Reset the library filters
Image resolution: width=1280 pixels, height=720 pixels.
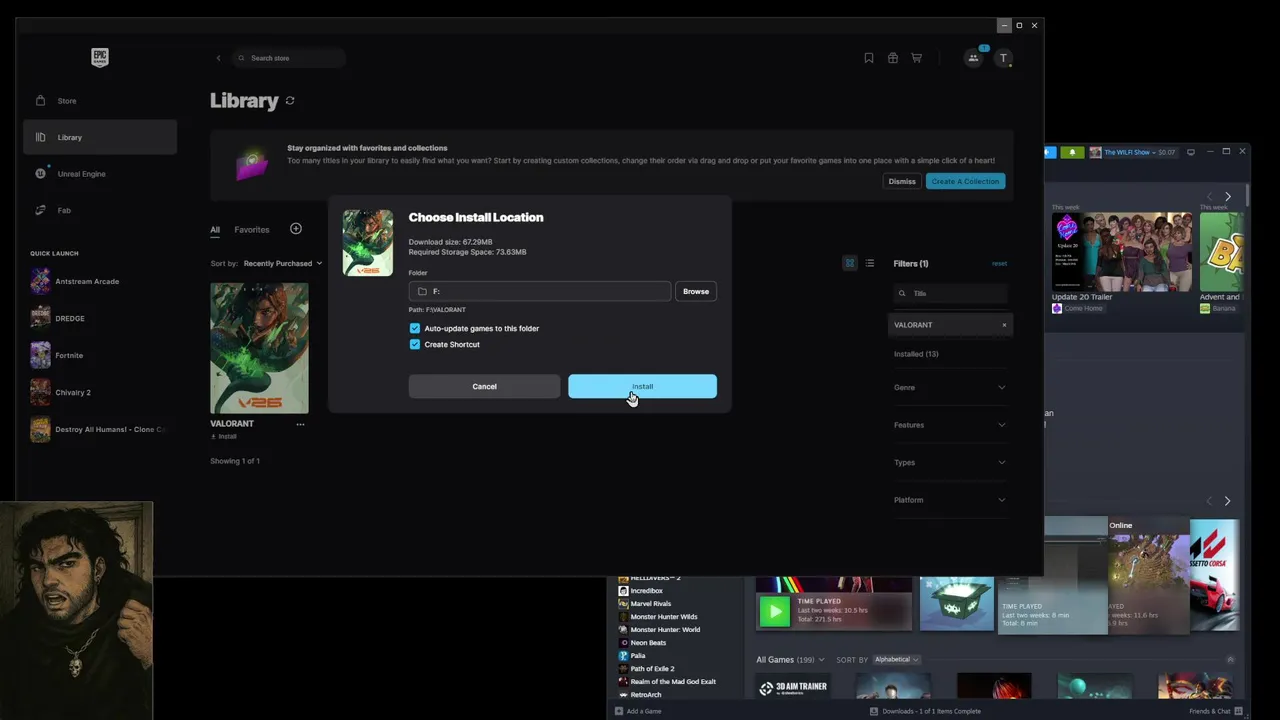(x=999, y=264)
